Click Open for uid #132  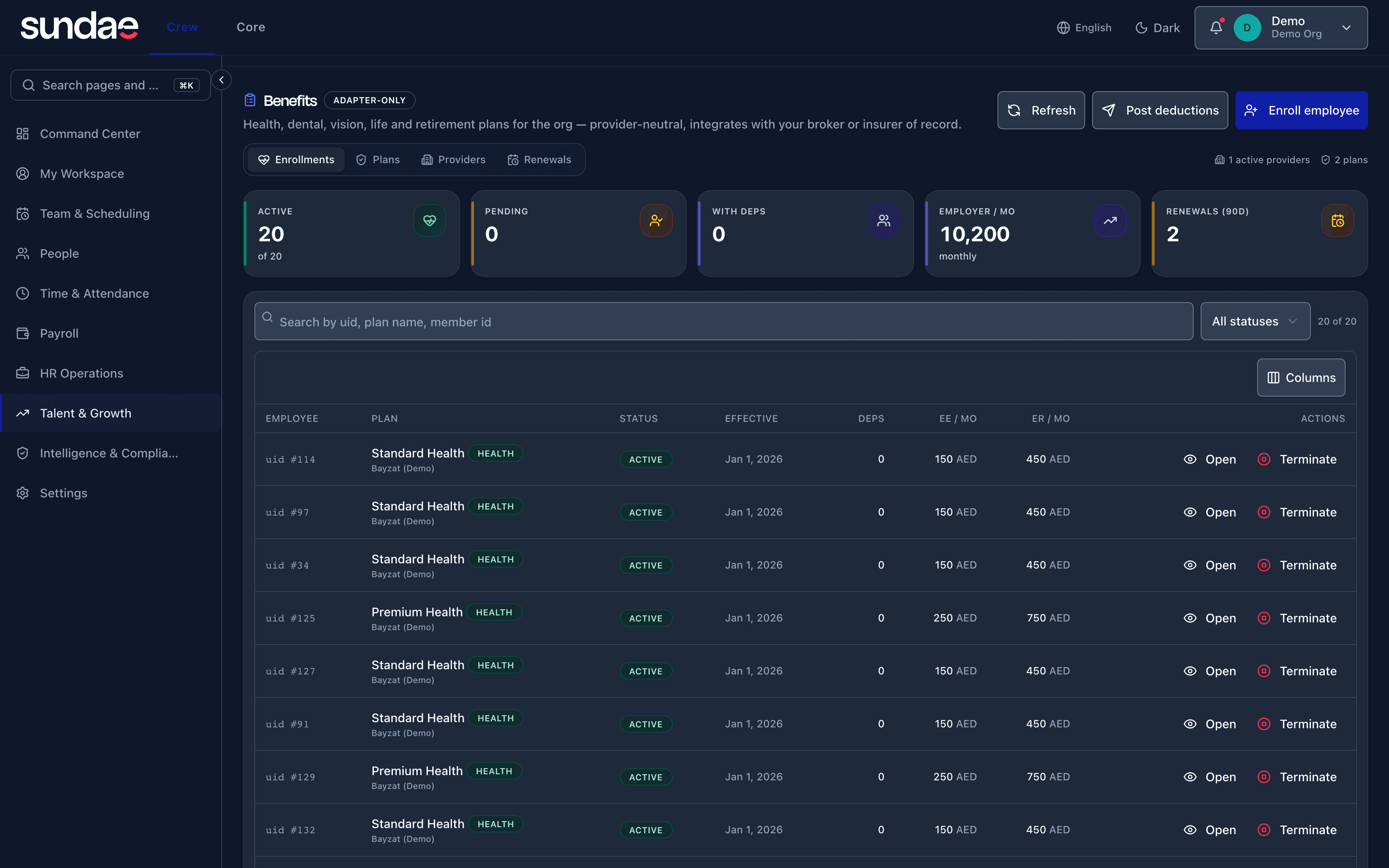(x=1210, y=829)
